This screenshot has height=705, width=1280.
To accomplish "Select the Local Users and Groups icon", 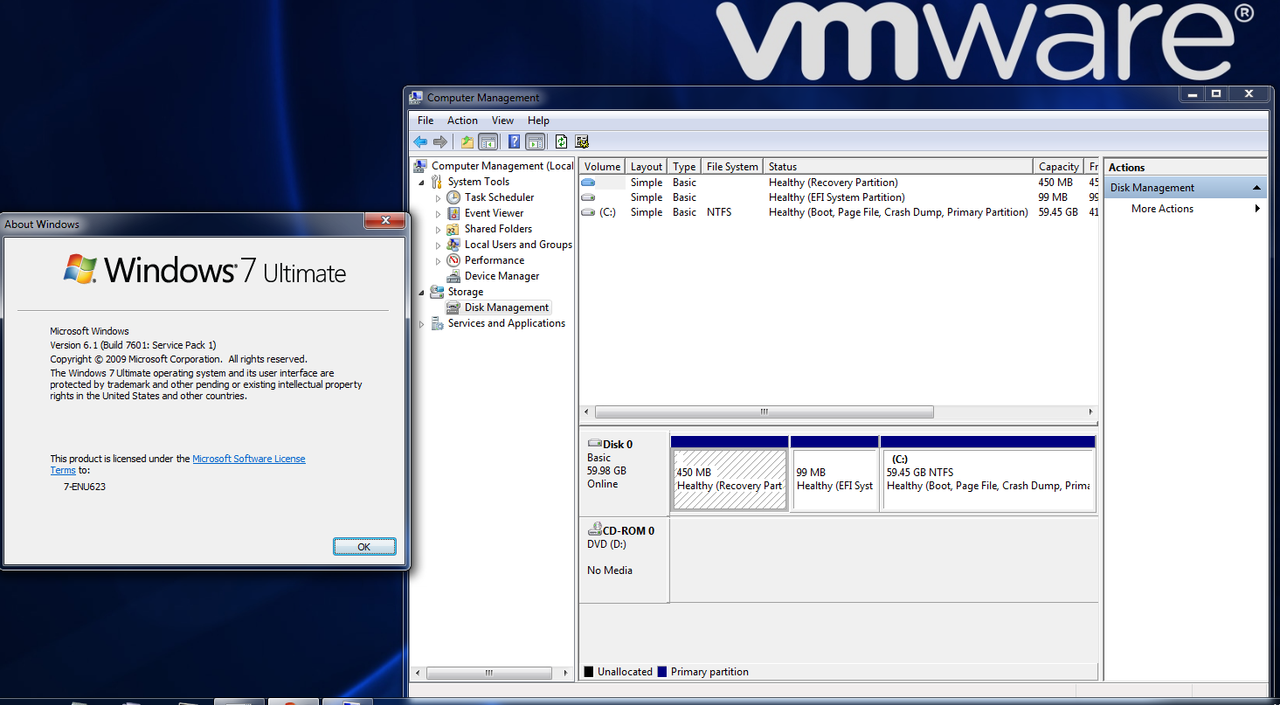I will click(454, 244).
